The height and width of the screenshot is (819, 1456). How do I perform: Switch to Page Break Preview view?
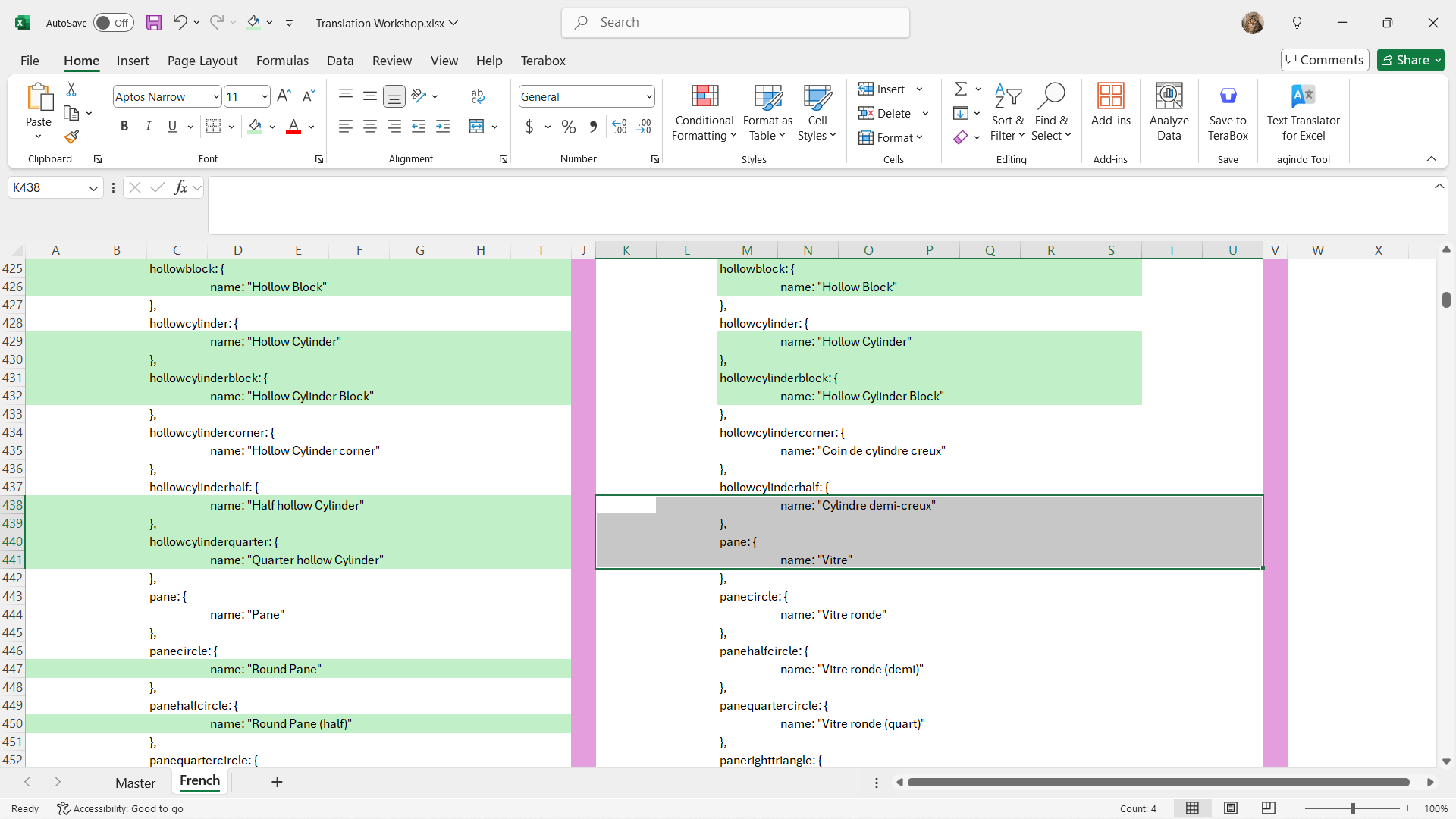pos(1269,808)
